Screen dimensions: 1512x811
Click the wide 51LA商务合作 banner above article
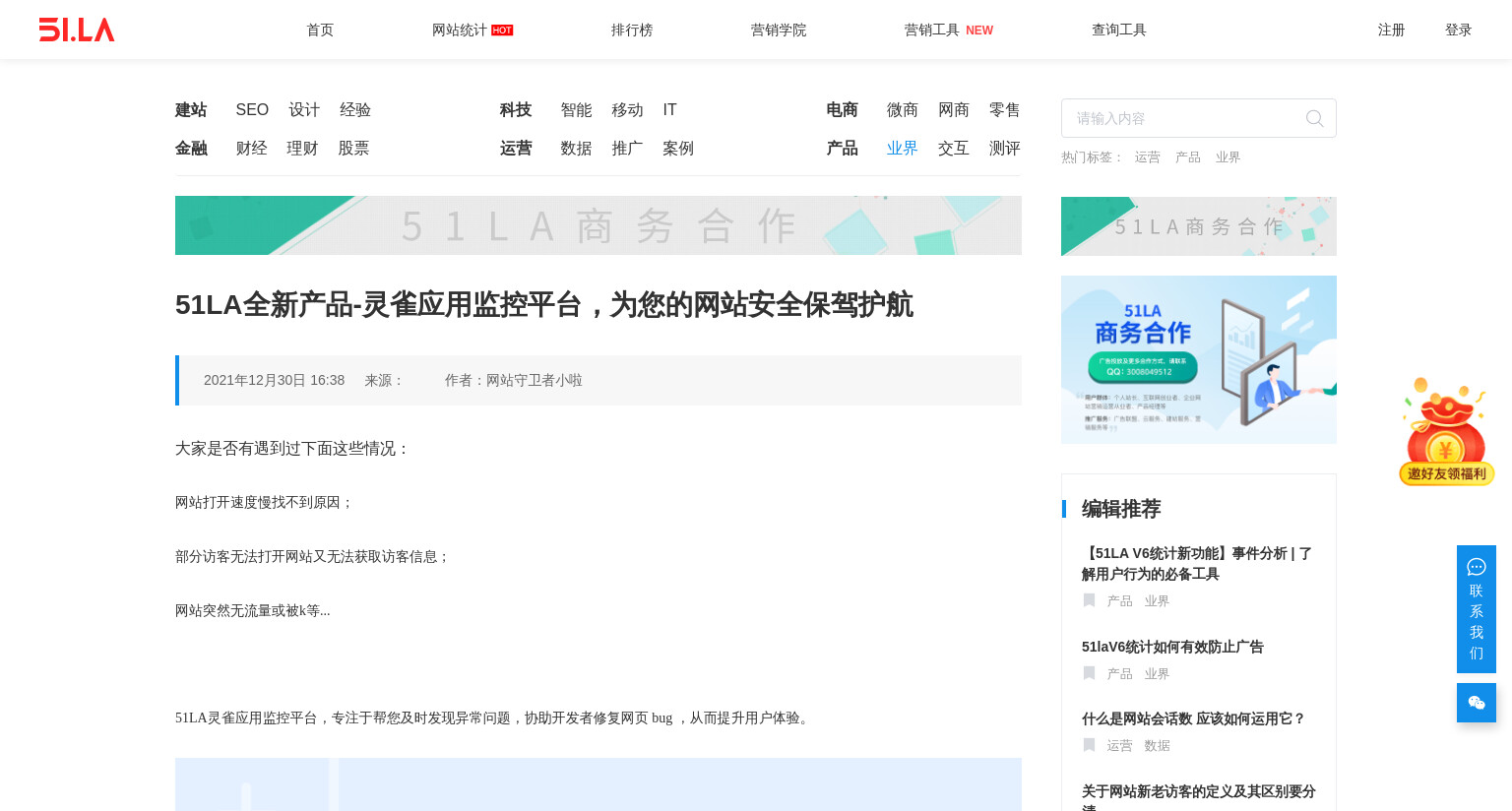click(x=598, y=225)
